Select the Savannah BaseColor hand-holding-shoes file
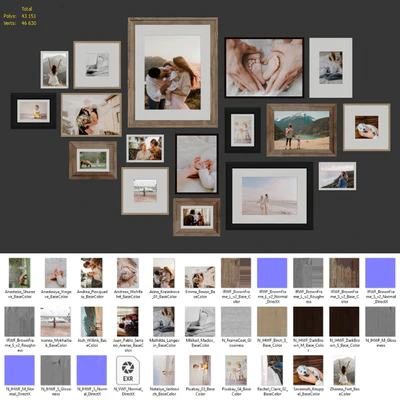 click(308, 370)
